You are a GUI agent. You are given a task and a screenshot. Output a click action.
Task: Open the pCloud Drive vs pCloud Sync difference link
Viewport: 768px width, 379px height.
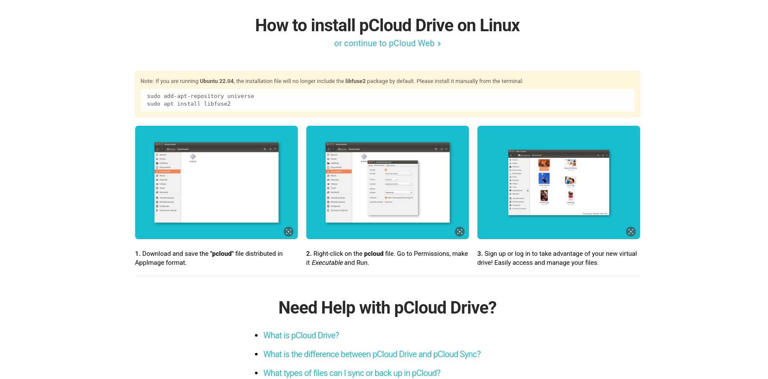pyautogui.click(x=372, y=354)
